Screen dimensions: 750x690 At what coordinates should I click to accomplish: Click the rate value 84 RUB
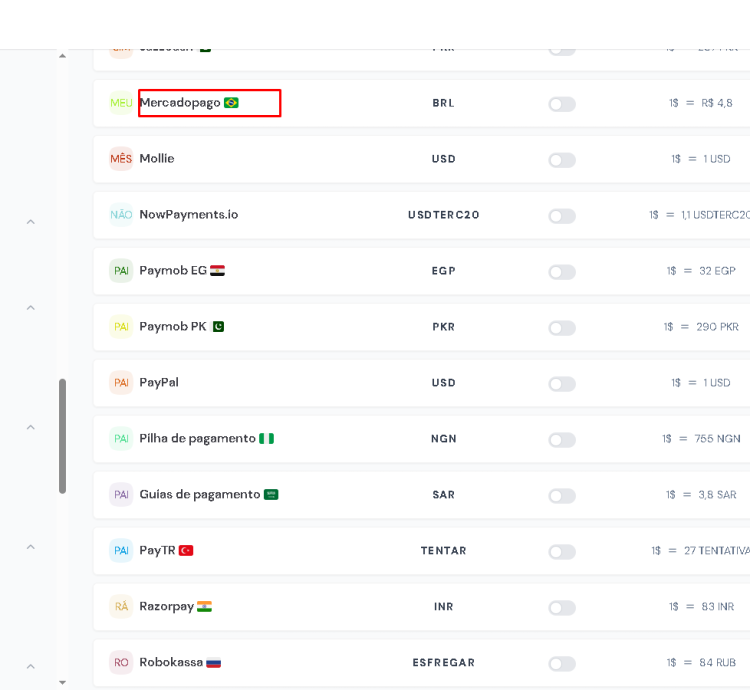tap(717, 663)
